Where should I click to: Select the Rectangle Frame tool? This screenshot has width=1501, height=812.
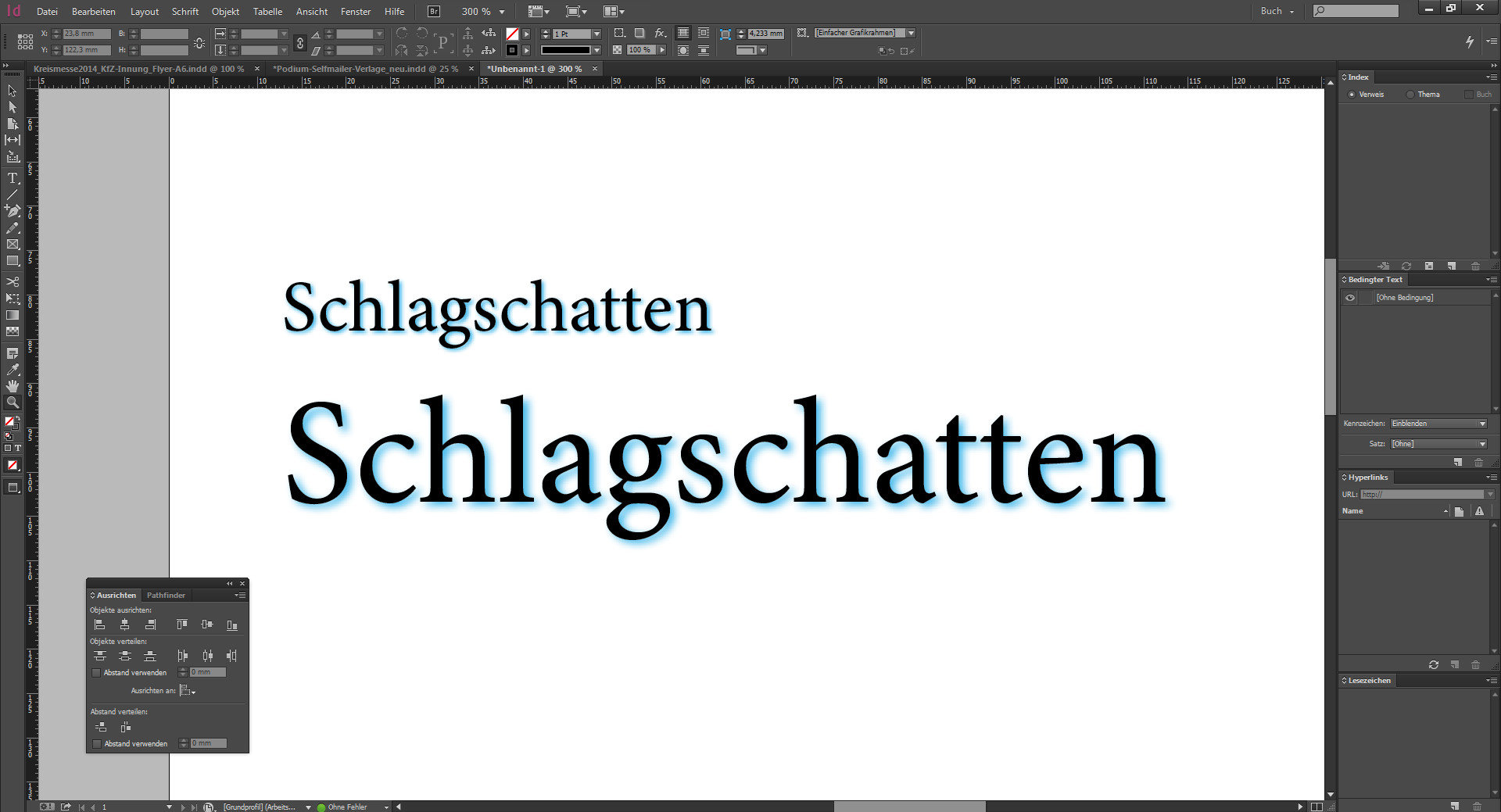12,245
